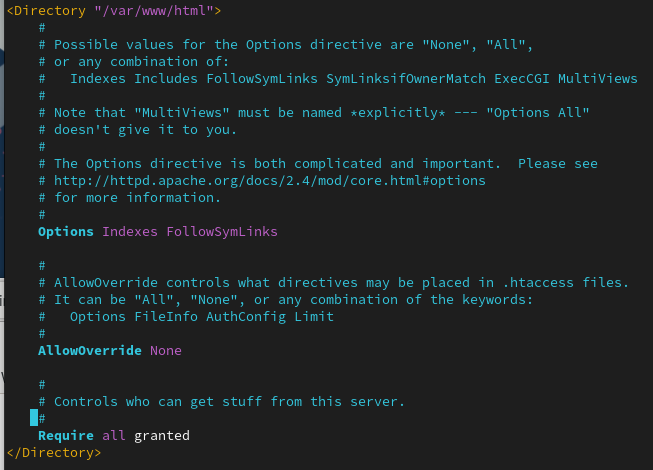
Task: Place cursor on the Options directive keyword
Action: [x=66, y=231]
